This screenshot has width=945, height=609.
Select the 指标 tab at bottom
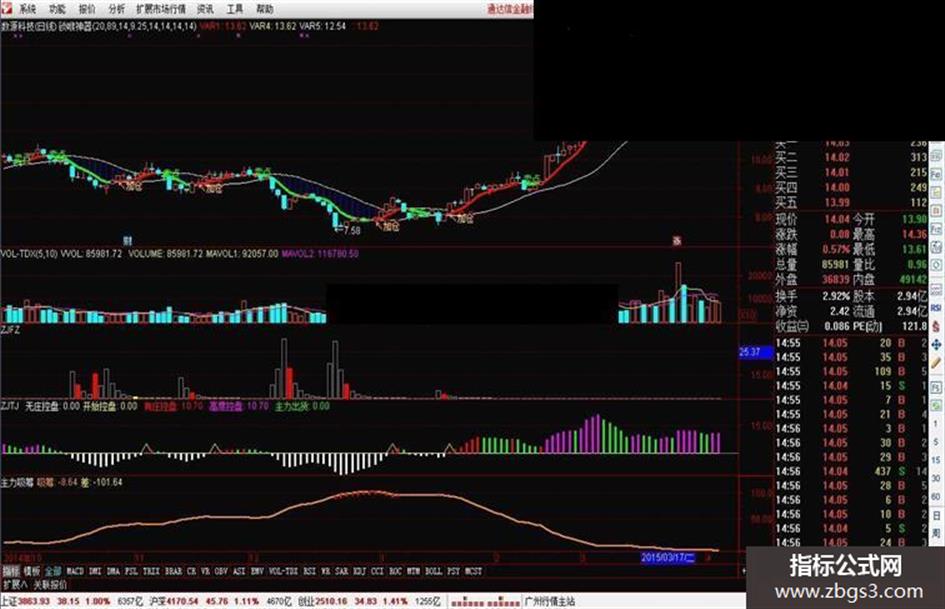[x=11, y=571]
